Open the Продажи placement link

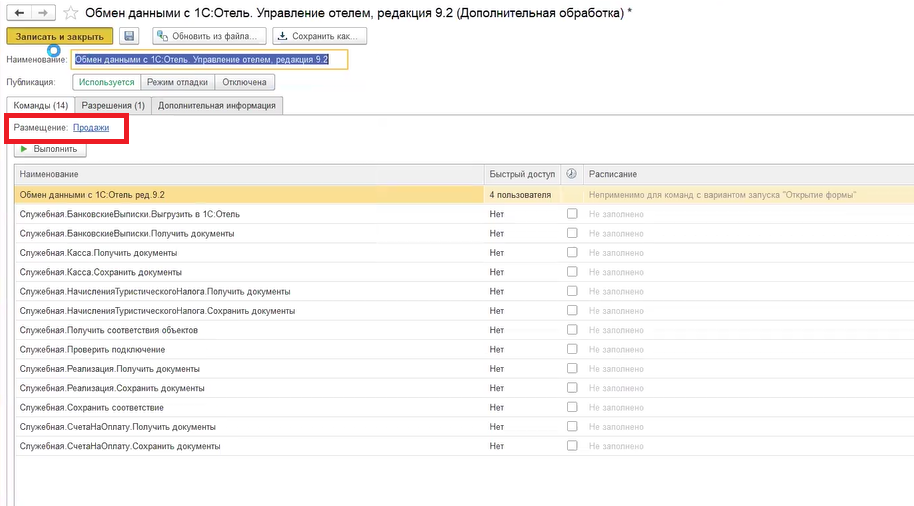[91, 128]
